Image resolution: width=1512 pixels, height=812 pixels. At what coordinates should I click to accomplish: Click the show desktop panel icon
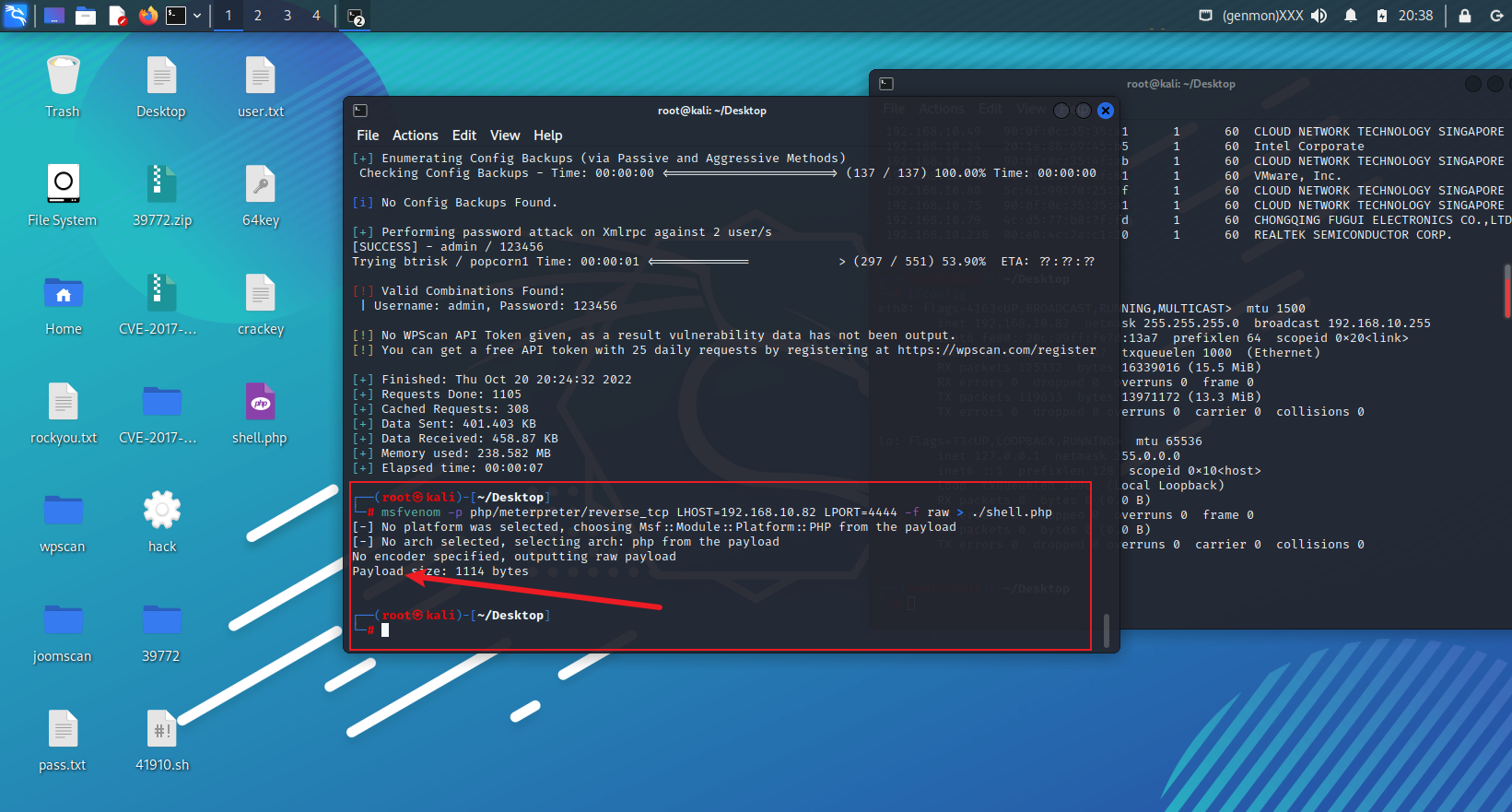click(x=54, y=16)
